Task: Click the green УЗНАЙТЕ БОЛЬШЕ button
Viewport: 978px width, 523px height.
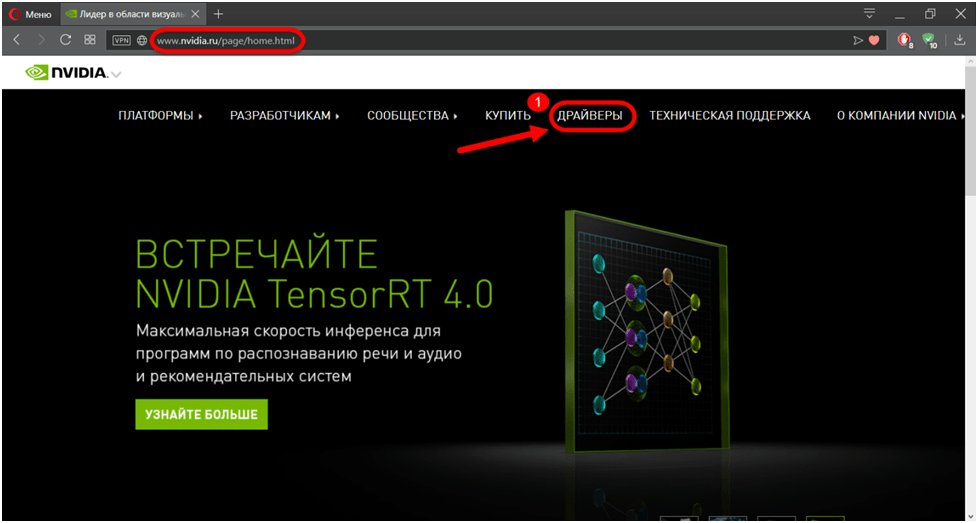Action: click(201, 414)
